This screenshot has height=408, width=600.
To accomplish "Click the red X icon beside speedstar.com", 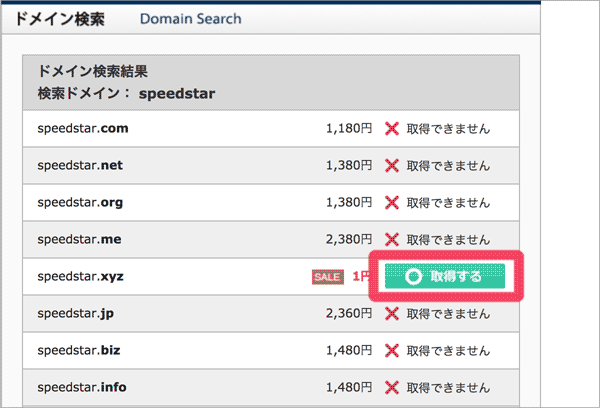I will point(392,129).
